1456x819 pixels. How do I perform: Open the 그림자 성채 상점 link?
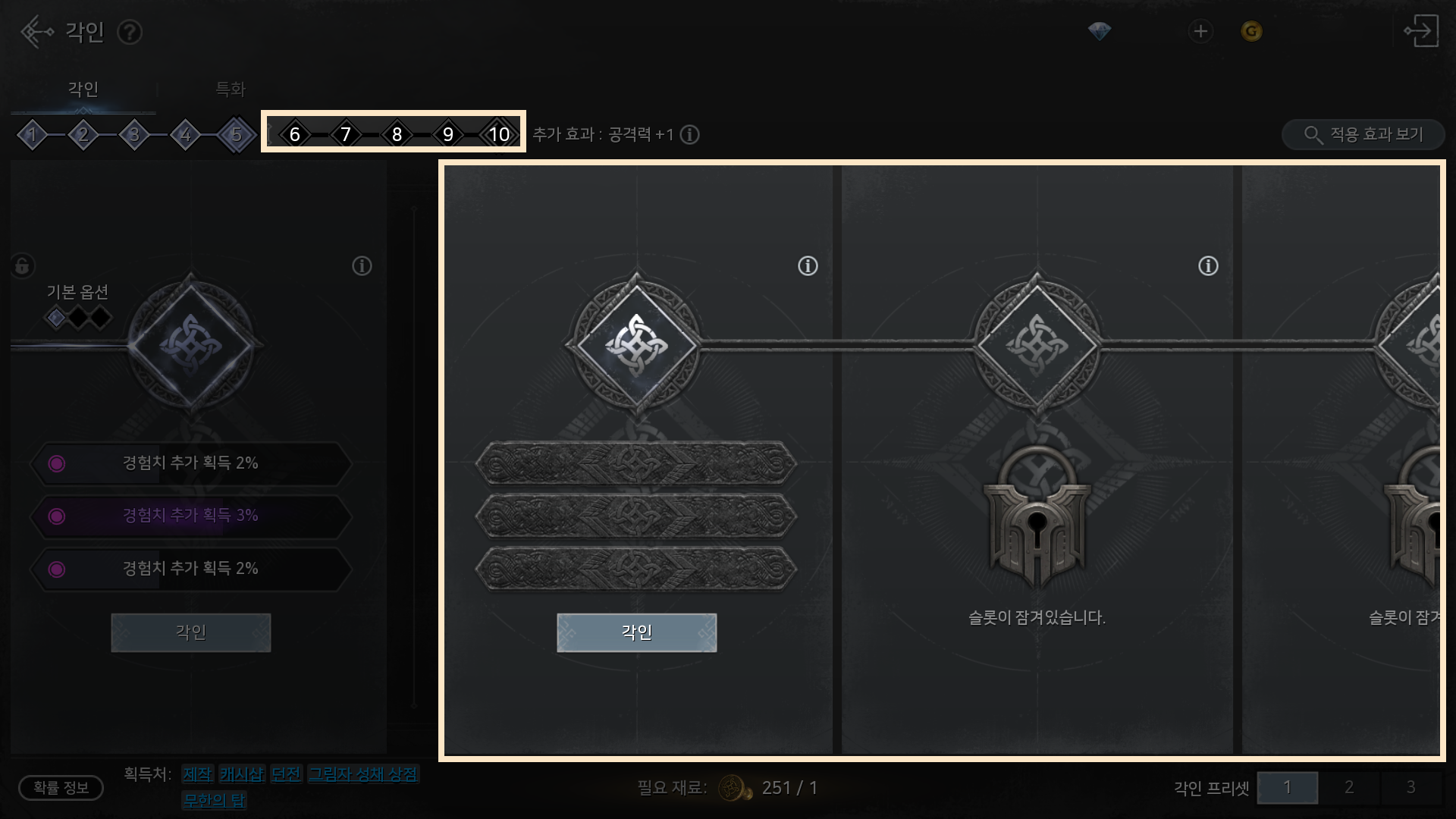pos(362,774)
